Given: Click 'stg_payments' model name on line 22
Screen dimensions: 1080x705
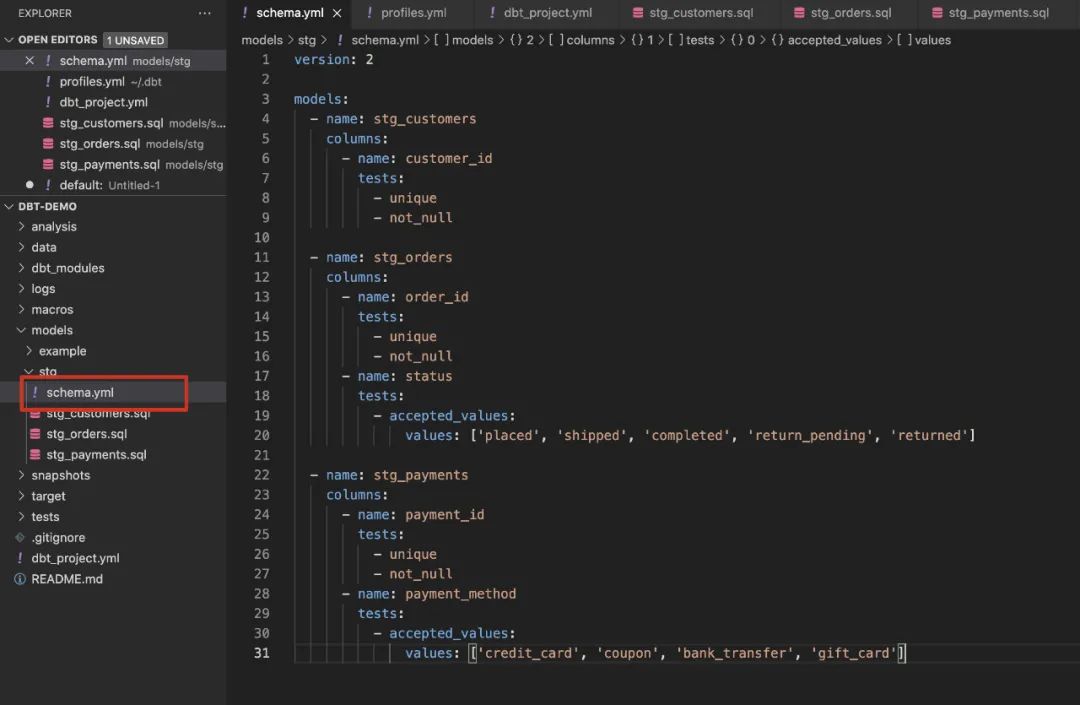Looking at the screenshot, I should (421, 475).
